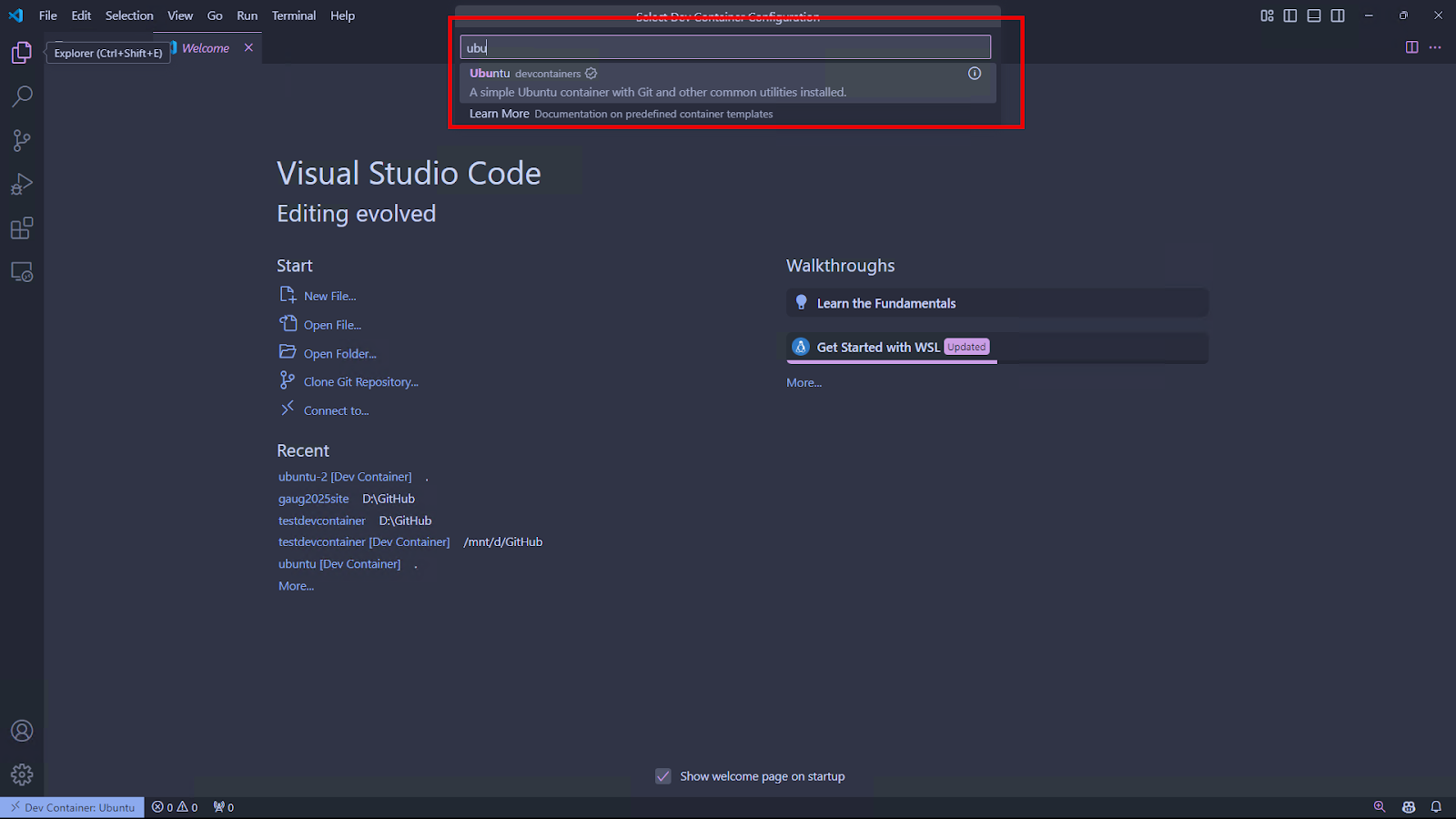This screenshot has width=1456, height=819.
Task: Open recent ubuntu-2 [Dev Container]
Action: point(345,477)
